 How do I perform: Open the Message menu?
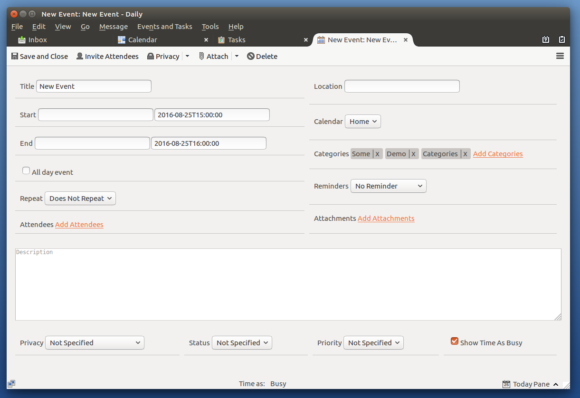[113, 27]
